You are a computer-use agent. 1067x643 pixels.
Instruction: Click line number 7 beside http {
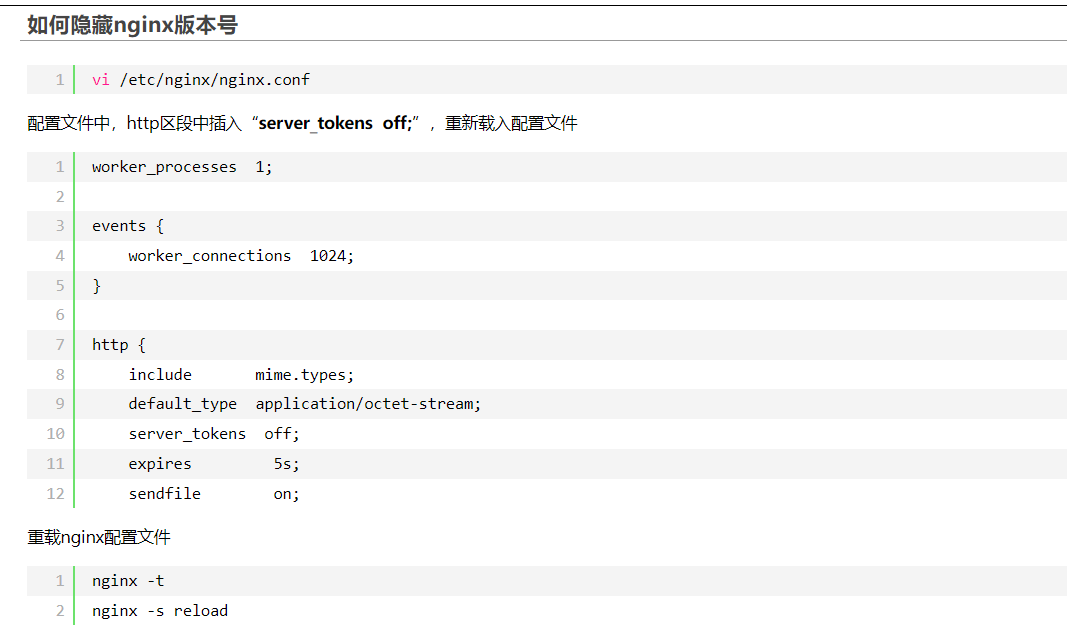coord(60,345)
